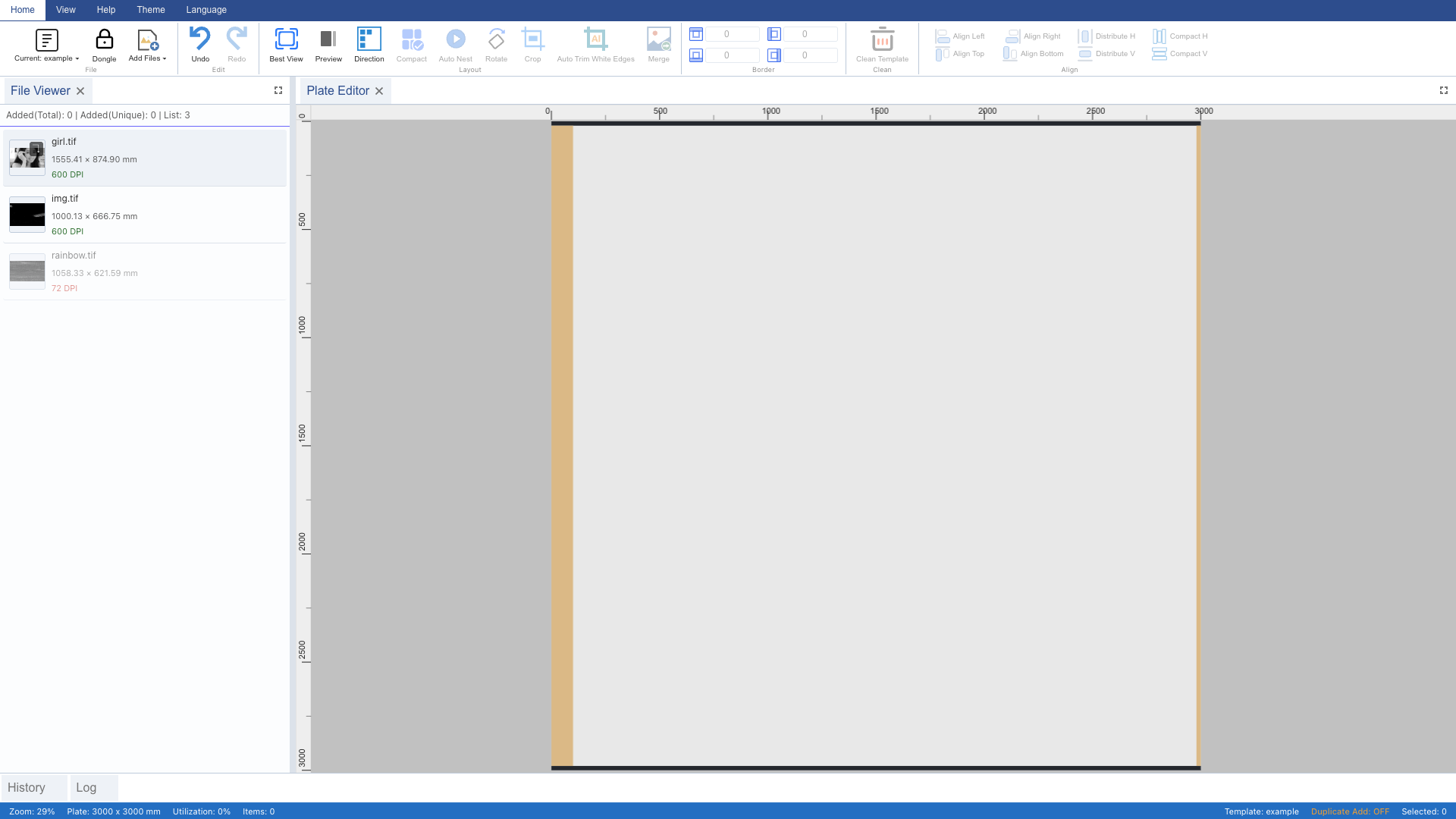Click the Added(Total) summary line
Screen dimensions: 1456x819
[98, 115]
